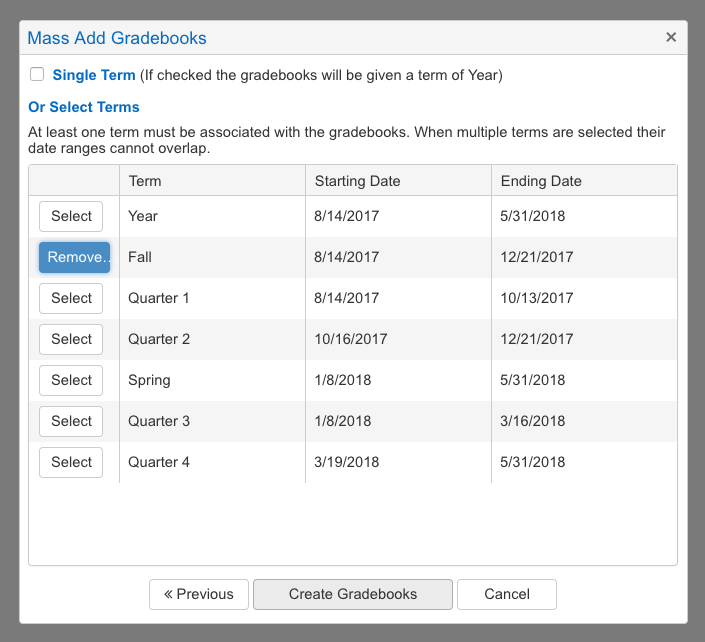Click the Ending Date column header

(541, 181)
